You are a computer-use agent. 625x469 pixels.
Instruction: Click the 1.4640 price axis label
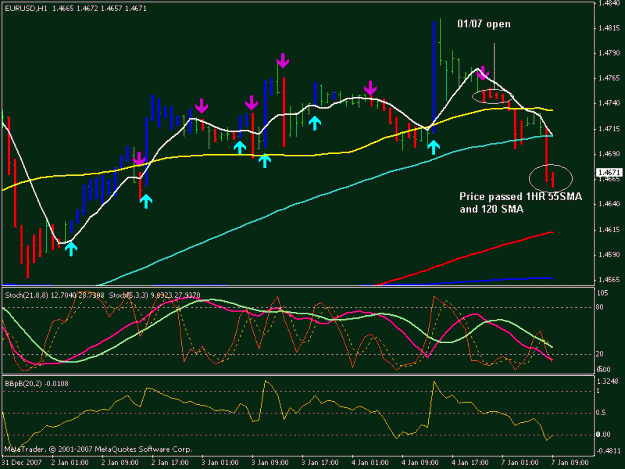click(x=609, y=204)
